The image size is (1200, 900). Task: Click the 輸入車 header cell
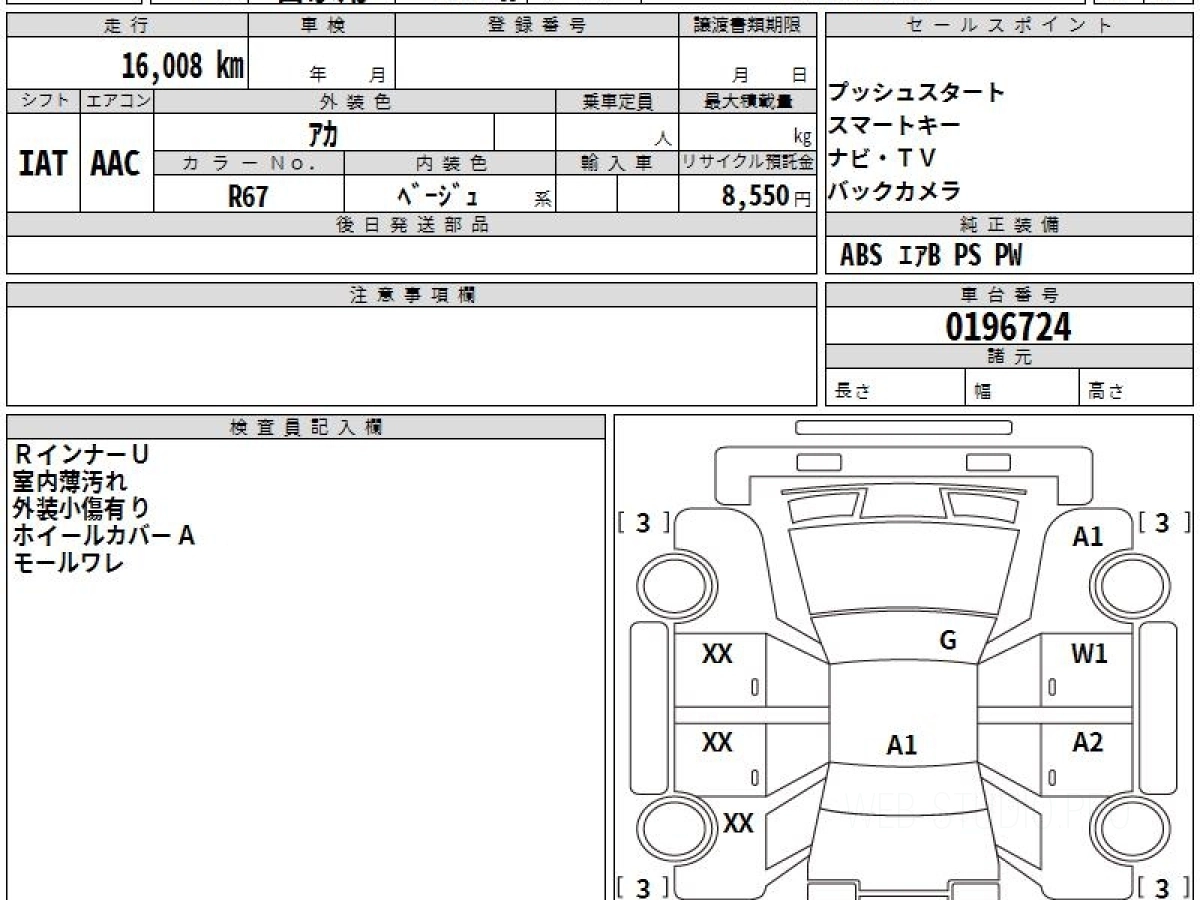point(617,163)
